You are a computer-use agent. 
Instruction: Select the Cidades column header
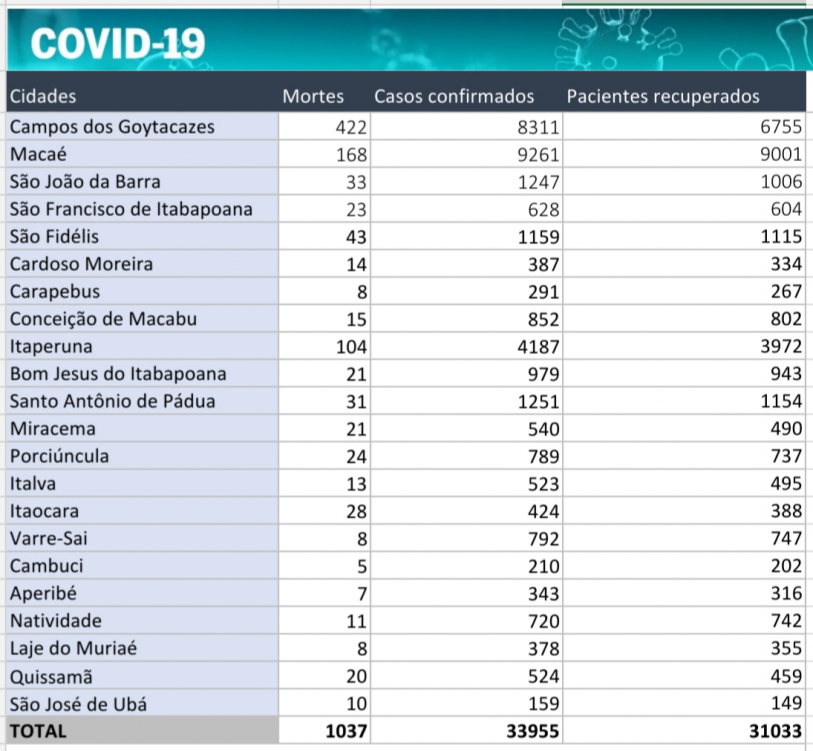click(43, 97)
